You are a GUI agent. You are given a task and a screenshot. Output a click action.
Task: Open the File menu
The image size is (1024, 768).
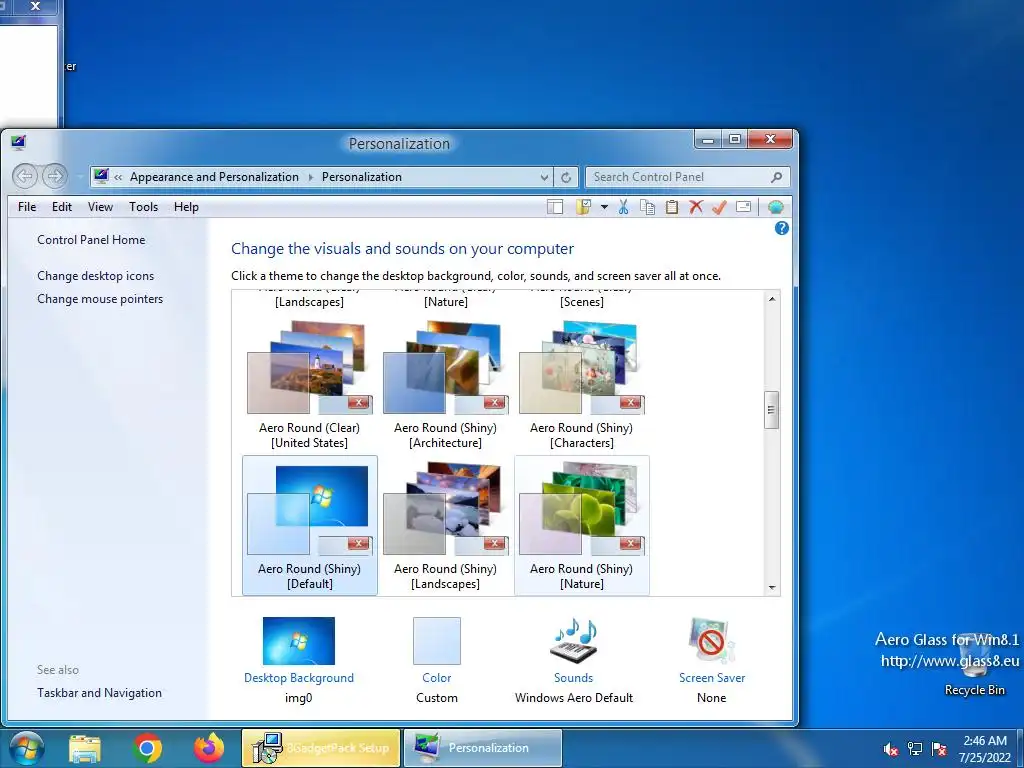[x=27, y=207]
